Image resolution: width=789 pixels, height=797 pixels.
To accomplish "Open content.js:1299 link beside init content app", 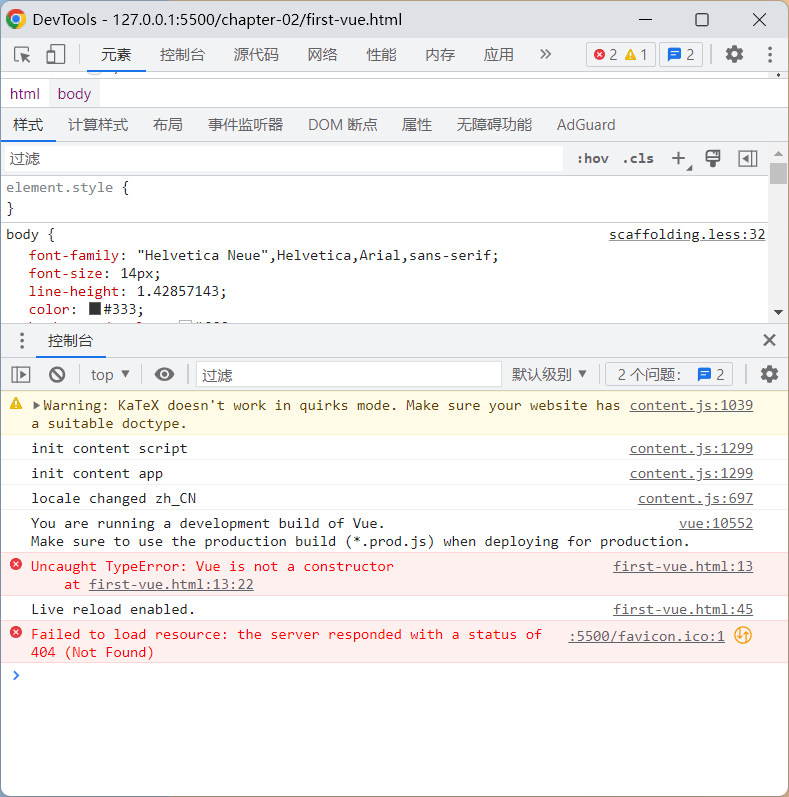I will (x=691, y=473).
